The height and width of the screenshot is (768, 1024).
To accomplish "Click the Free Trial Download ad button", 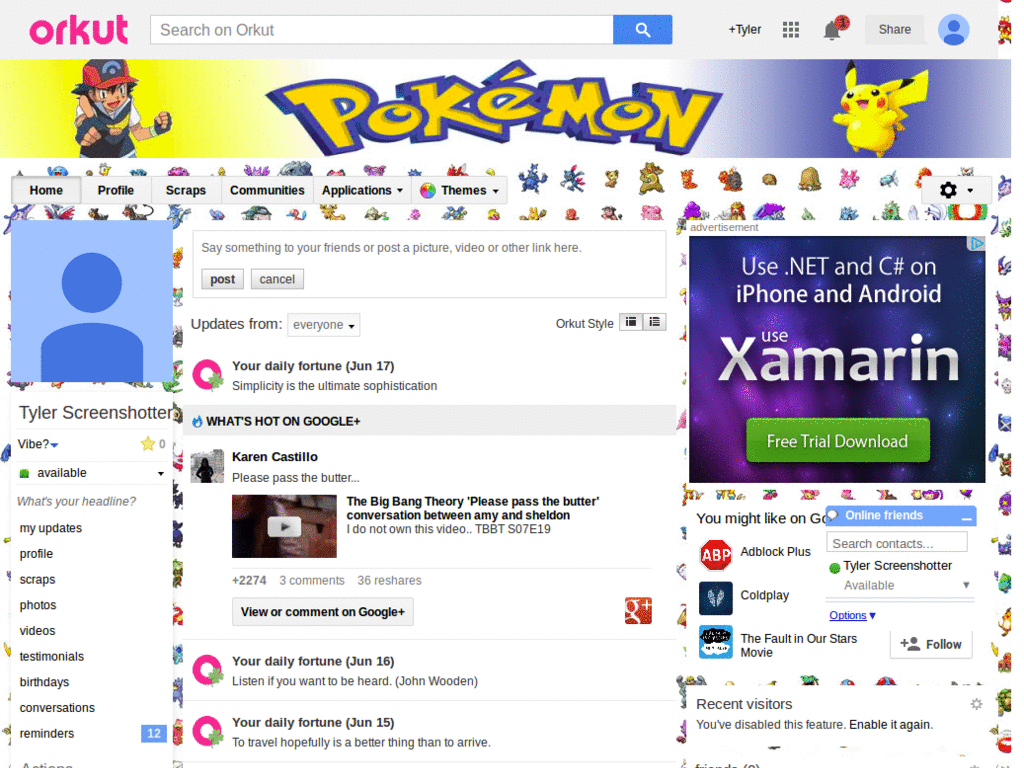I will click(837, 441).
